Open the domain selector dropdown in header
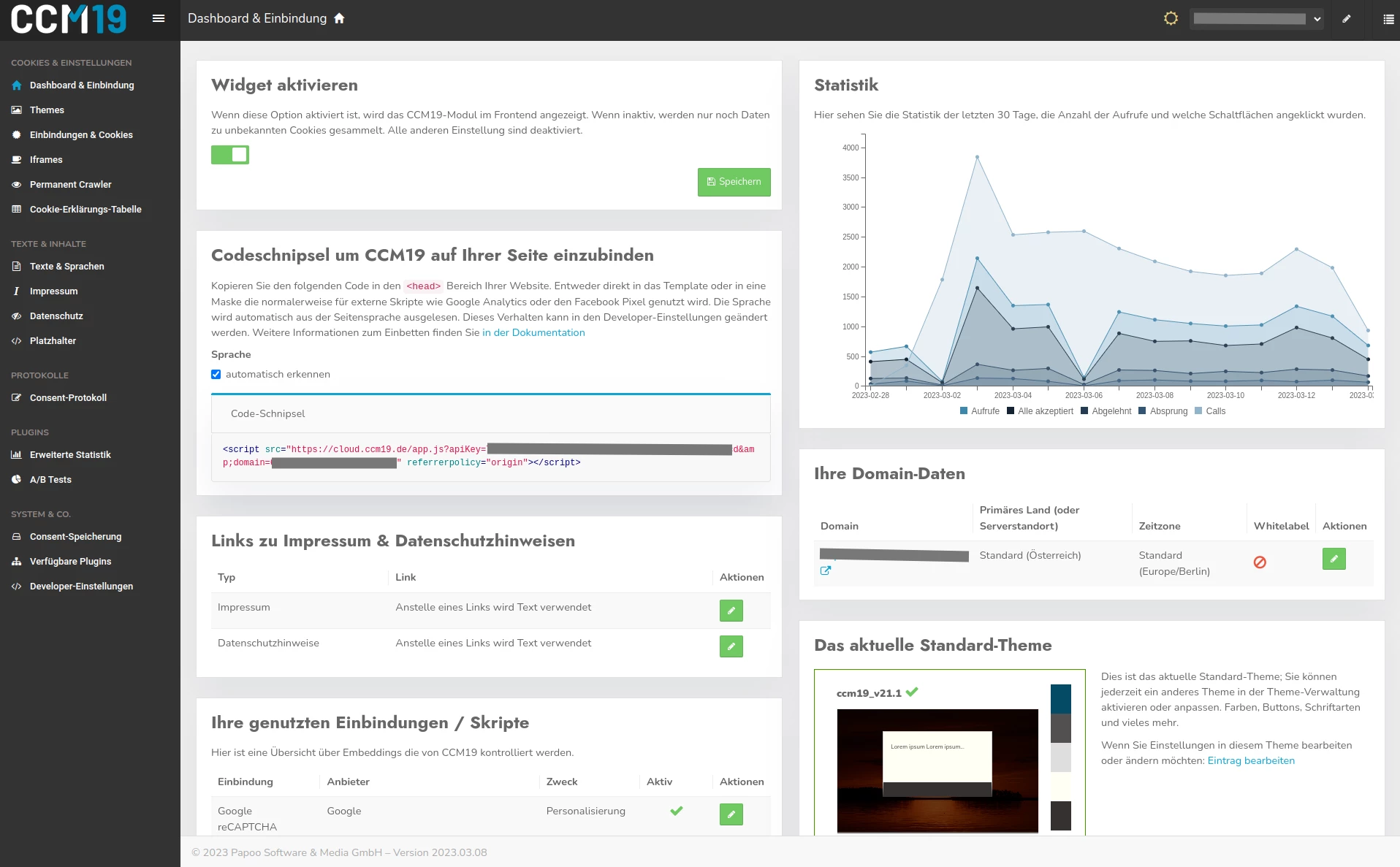This screenshot has height=867, width=1400. point(1256,19)
